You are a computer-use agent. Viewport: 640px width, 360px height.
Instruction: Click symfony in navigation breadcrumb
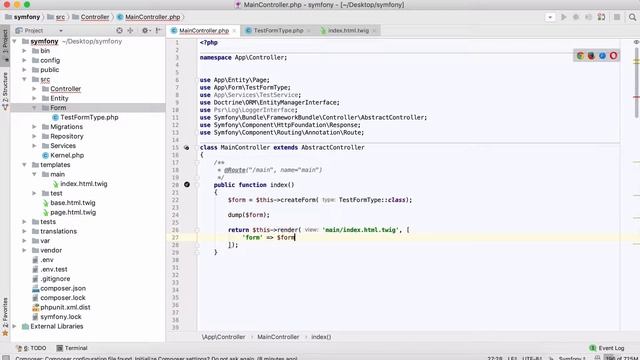(23, 17)
